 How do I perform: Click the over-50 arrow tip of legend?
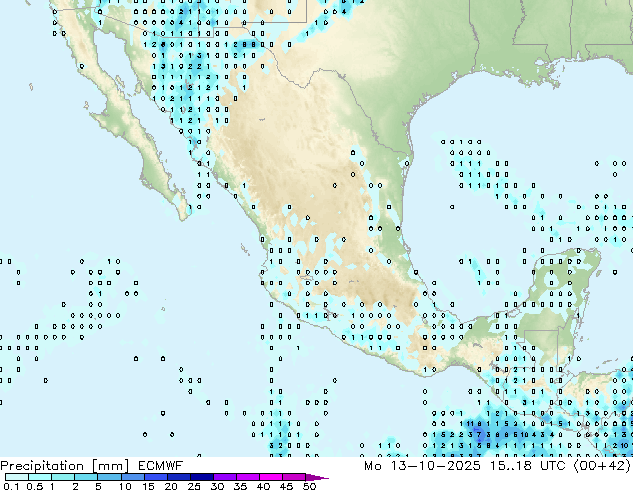(x=317, y=477)
